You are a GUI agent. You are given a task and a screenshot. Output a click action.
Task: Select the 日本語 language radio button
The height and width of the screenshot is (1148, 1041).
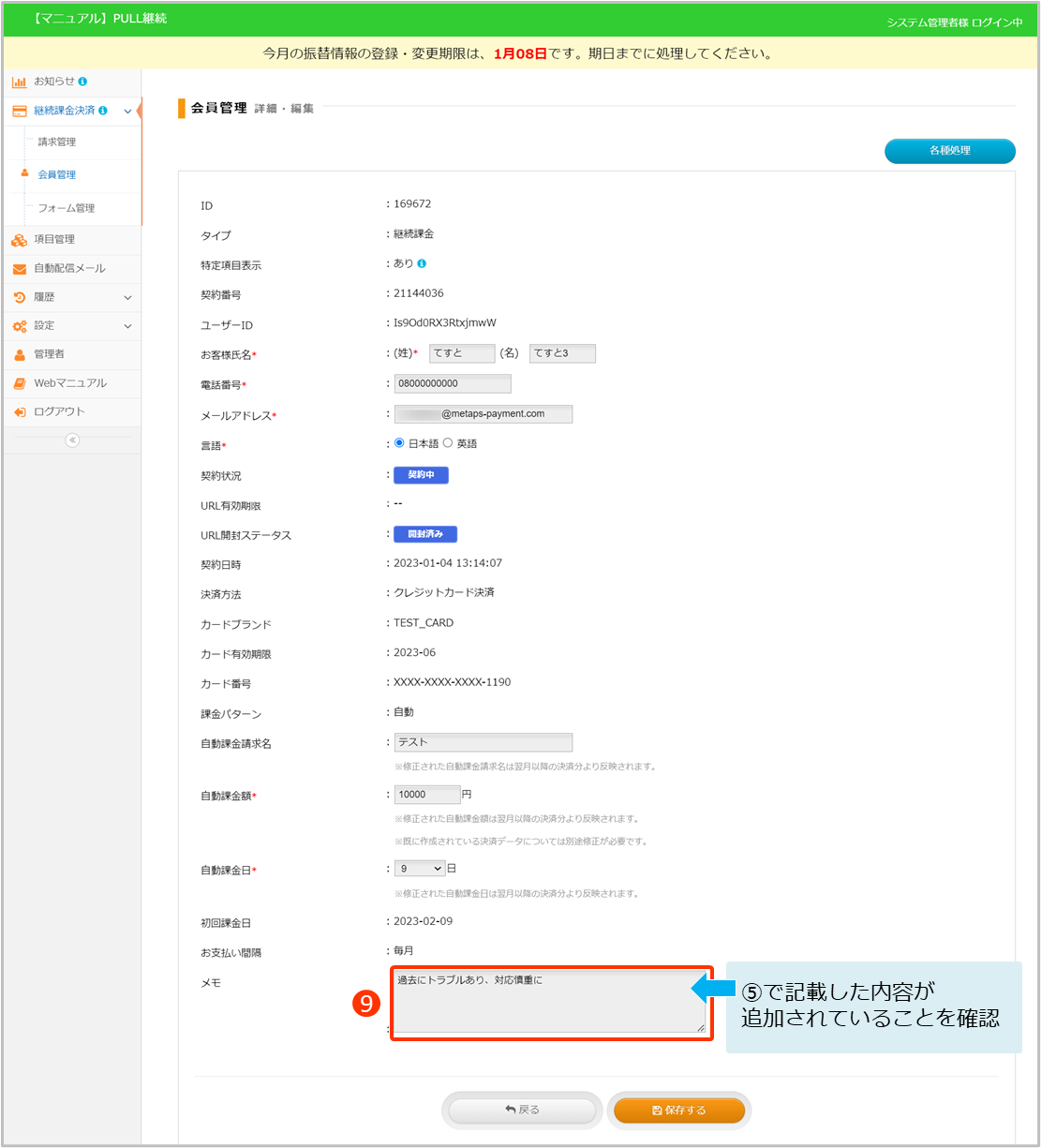coord(399,443)
